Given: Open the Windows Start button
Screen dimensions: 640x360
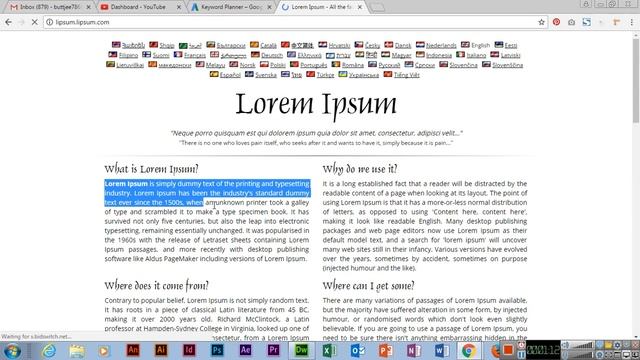Looking at the screenshot, I should coord(12,351).
